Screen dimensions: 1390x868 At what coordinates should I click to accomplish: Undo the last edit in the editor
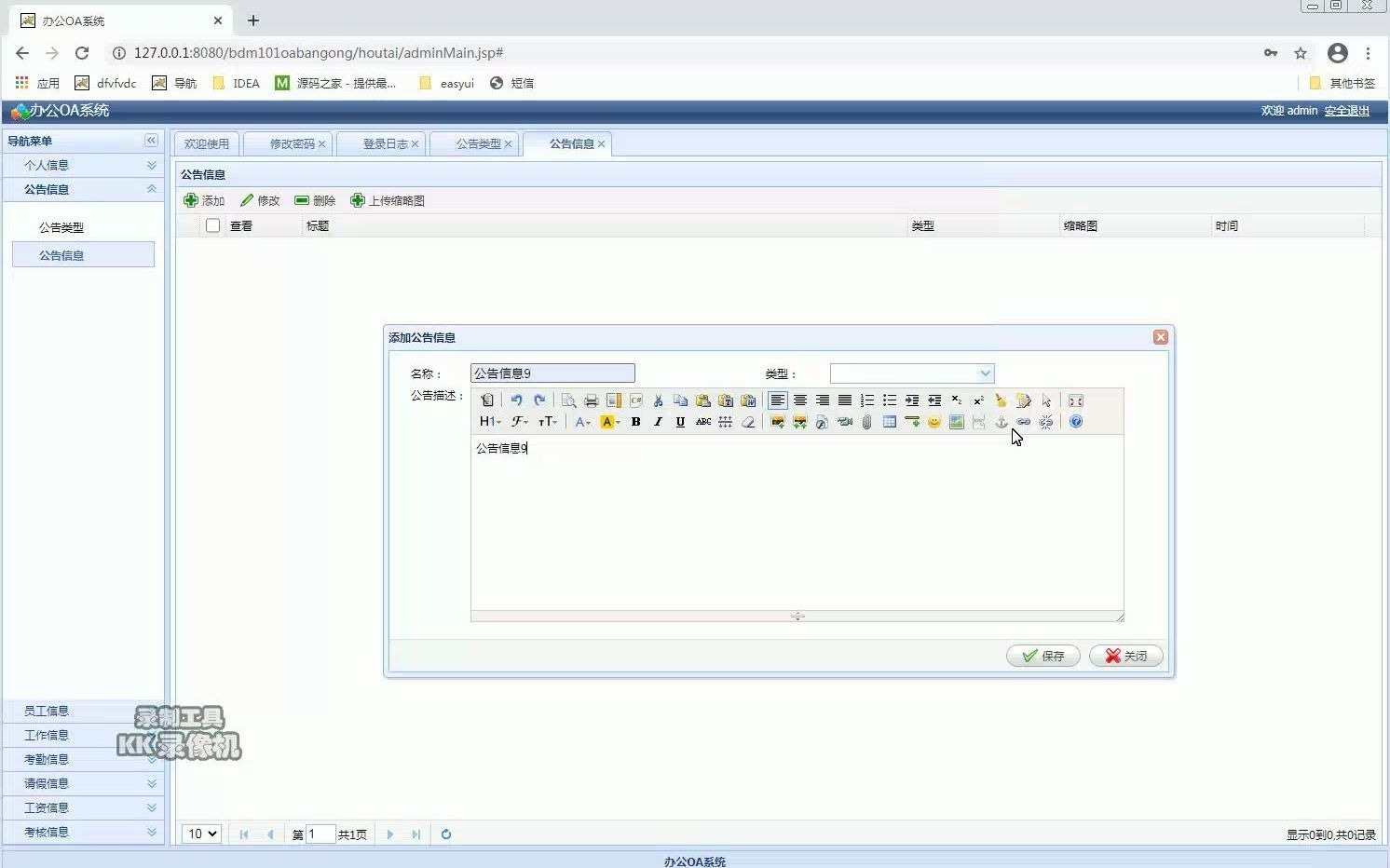516,400
